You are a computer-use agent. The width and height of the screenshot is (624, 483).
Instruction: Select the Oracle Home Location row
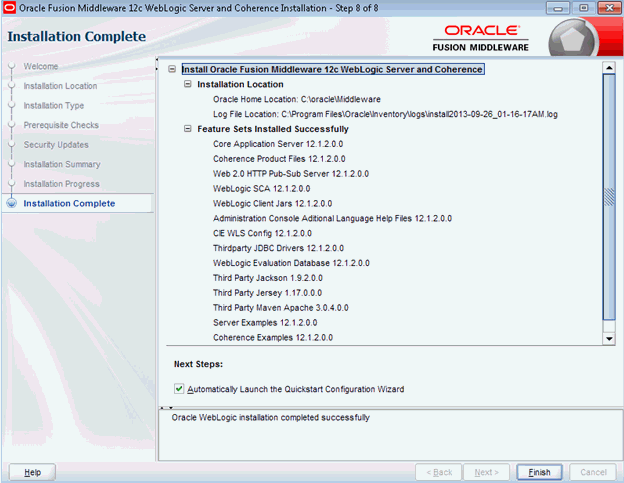(x=296, y=99)
